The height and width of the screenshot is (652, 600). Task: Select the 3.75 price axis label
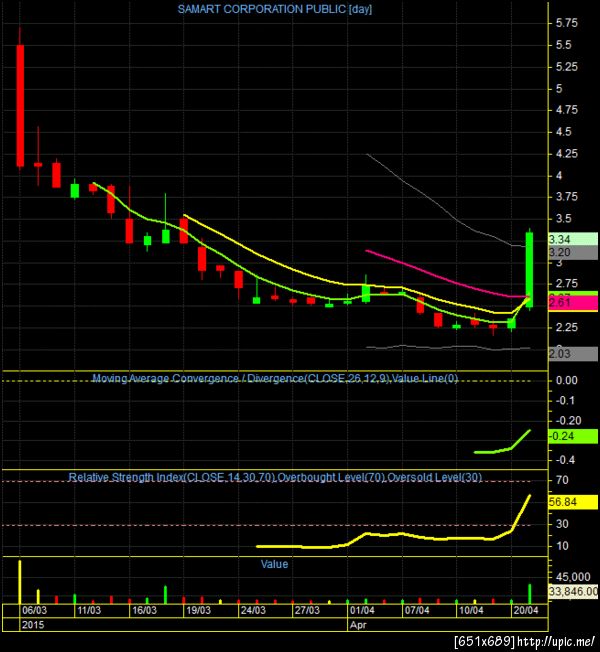[x=567, y=197]
